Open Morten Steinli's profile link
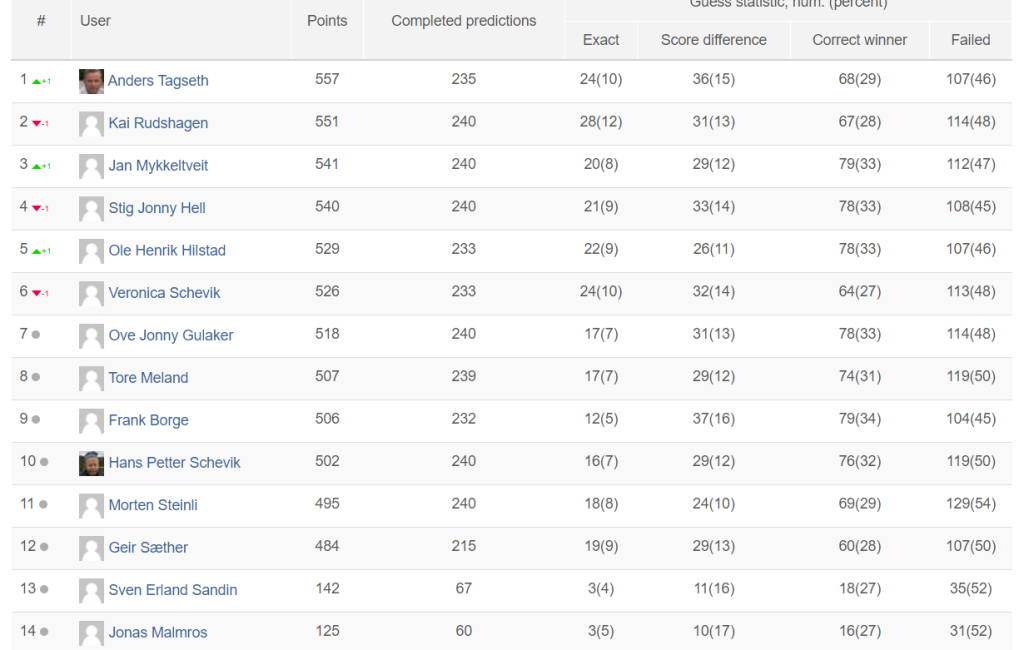The width and height of the screenshot is (1024, 650). coord(153,505)
